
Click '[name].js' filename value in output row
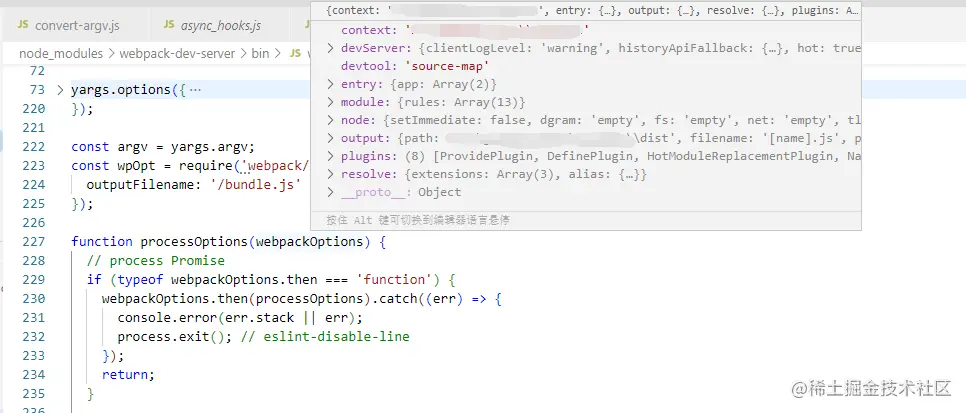[799, 138]
